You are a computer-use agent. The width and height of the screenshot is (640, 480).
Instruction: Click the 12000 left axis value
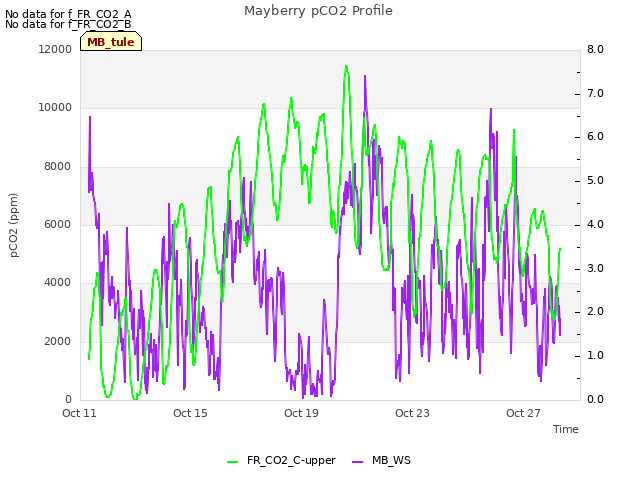tap(55, 49)
